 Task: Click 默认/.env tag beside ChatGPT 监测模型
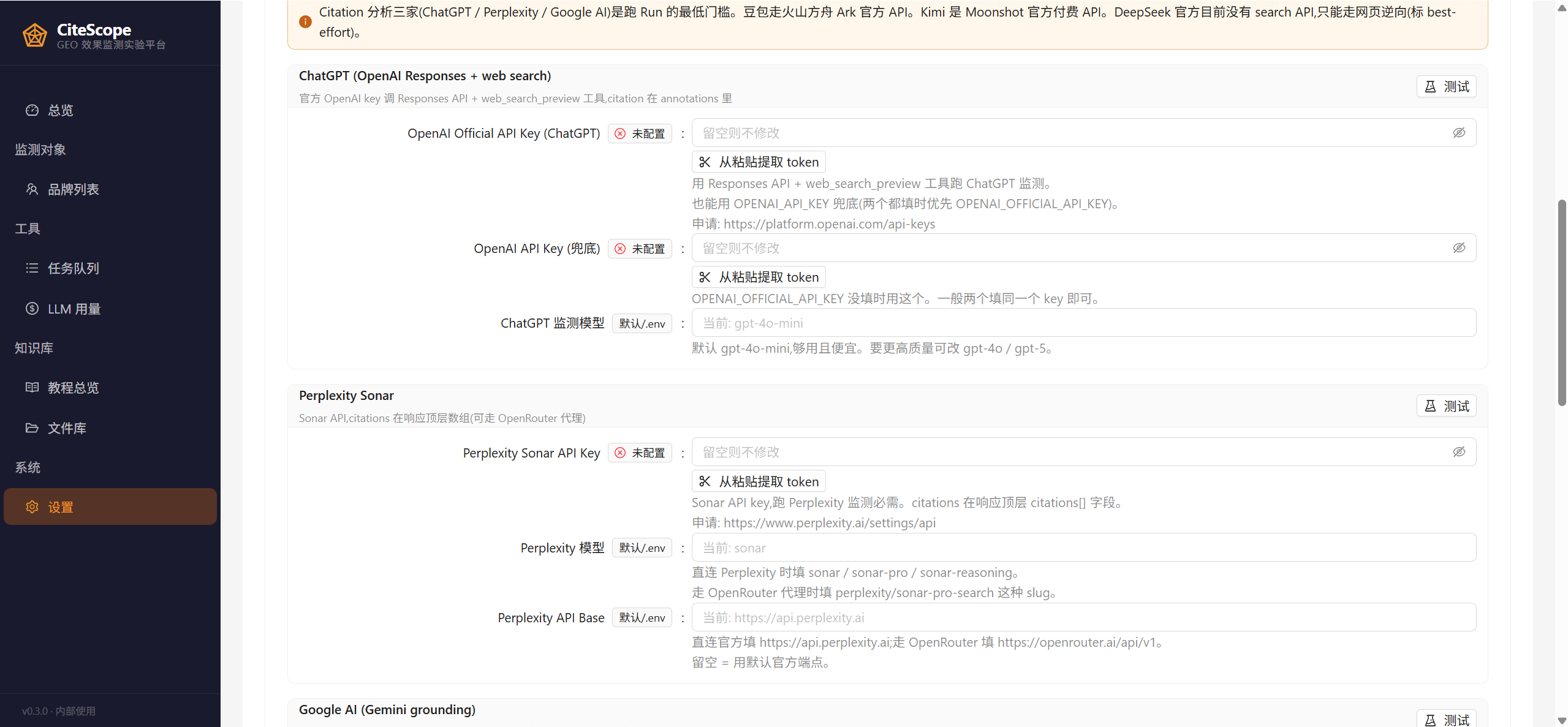pyautogui.click(x=642, y=324)
